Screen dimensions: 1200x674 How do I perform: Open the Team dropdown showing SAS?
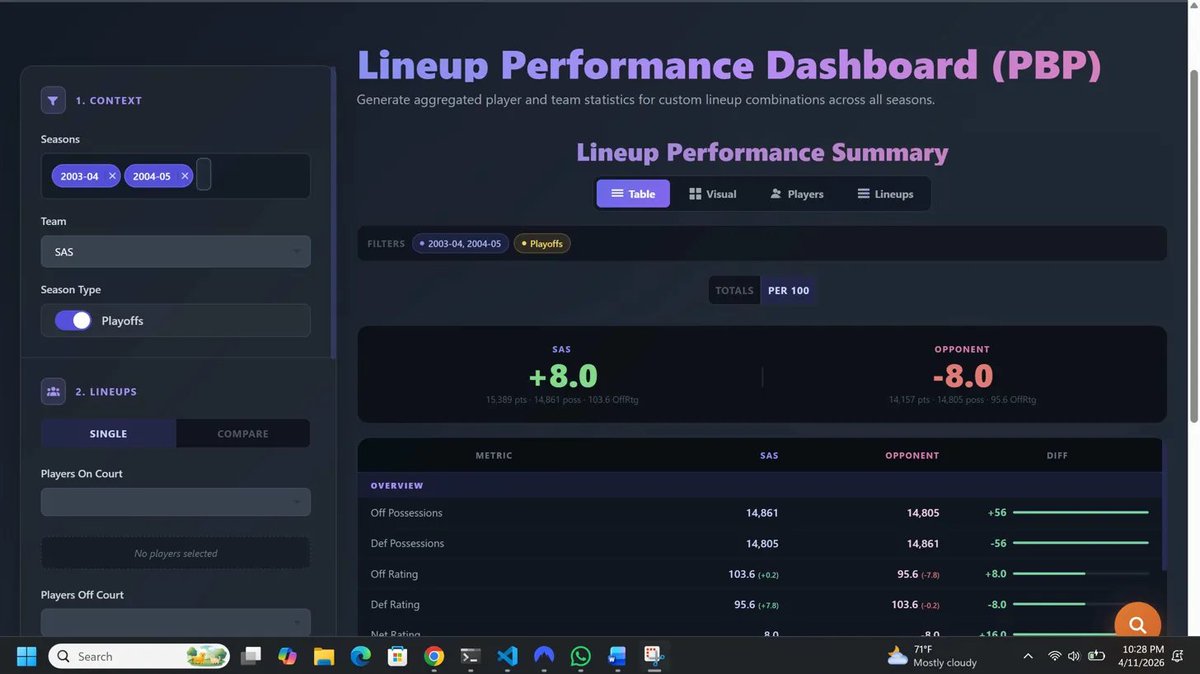click(x=175, y=252)
